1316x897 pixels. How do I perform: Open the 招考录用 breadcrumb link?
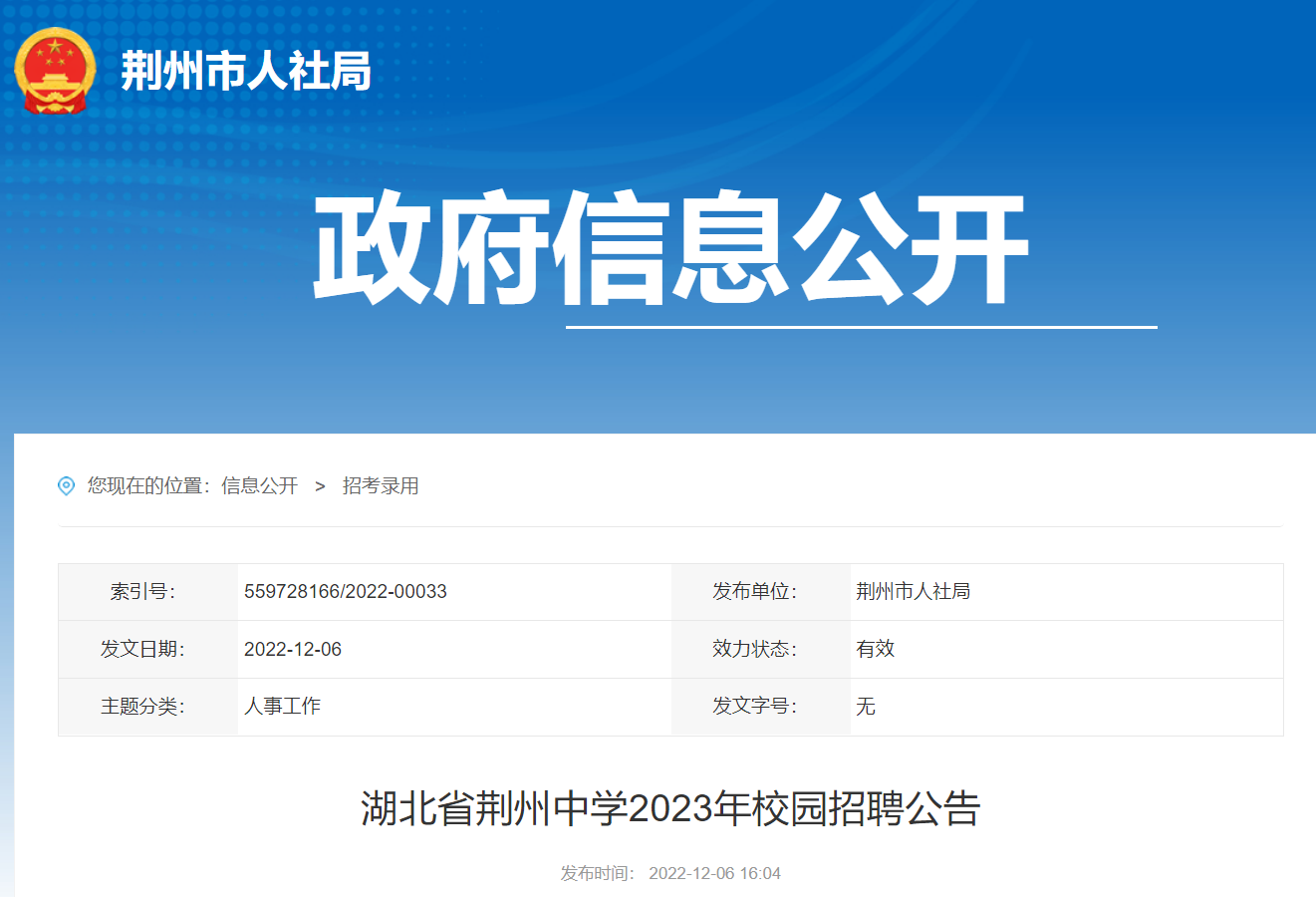coord(381,486)
